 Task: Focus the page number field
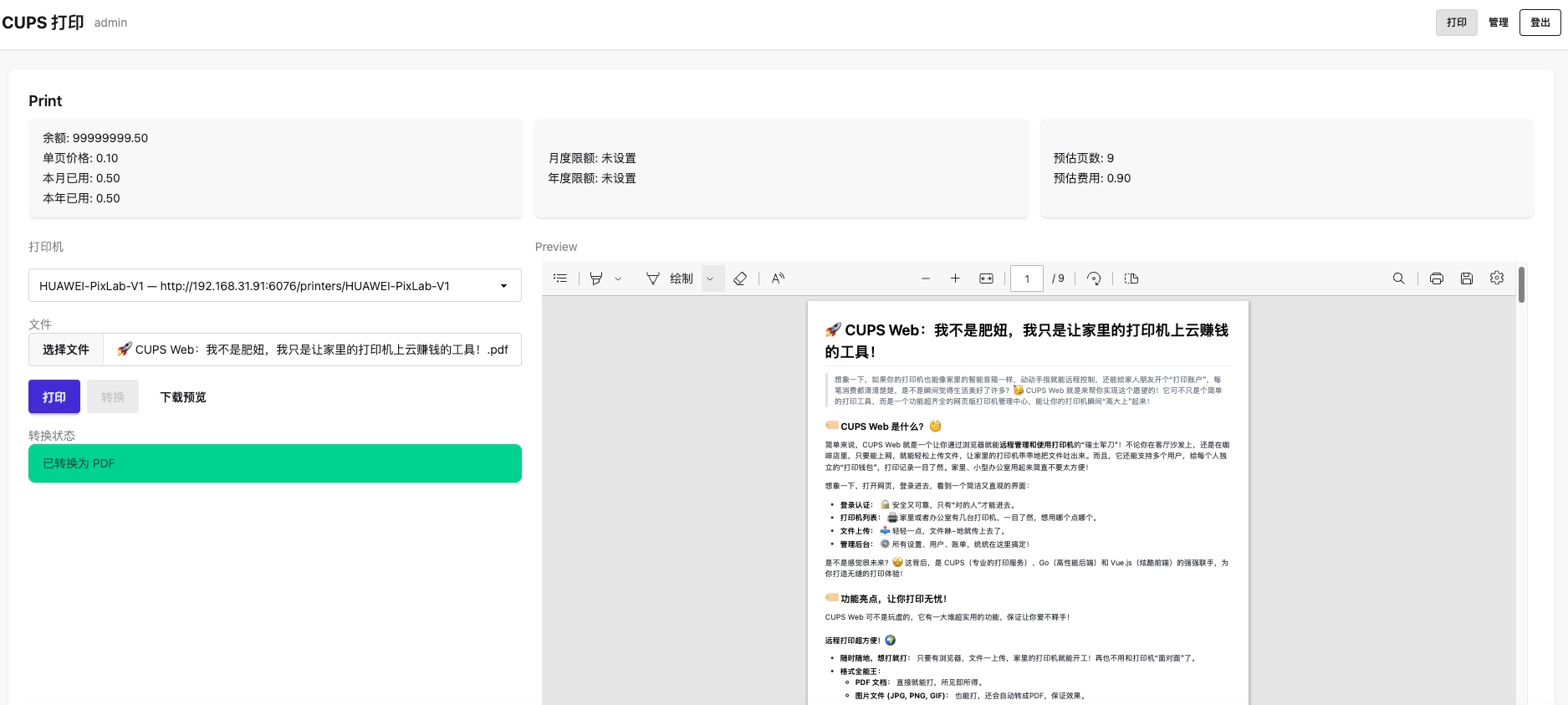click(x=1027, y=278)
